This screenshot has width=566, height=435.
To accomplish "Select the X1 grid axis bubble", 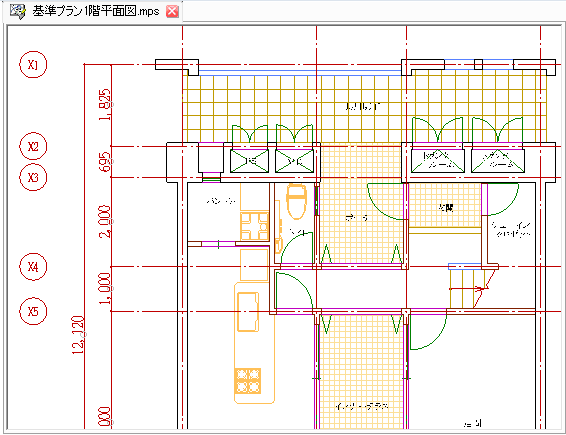I will click(x=33, y=65).
